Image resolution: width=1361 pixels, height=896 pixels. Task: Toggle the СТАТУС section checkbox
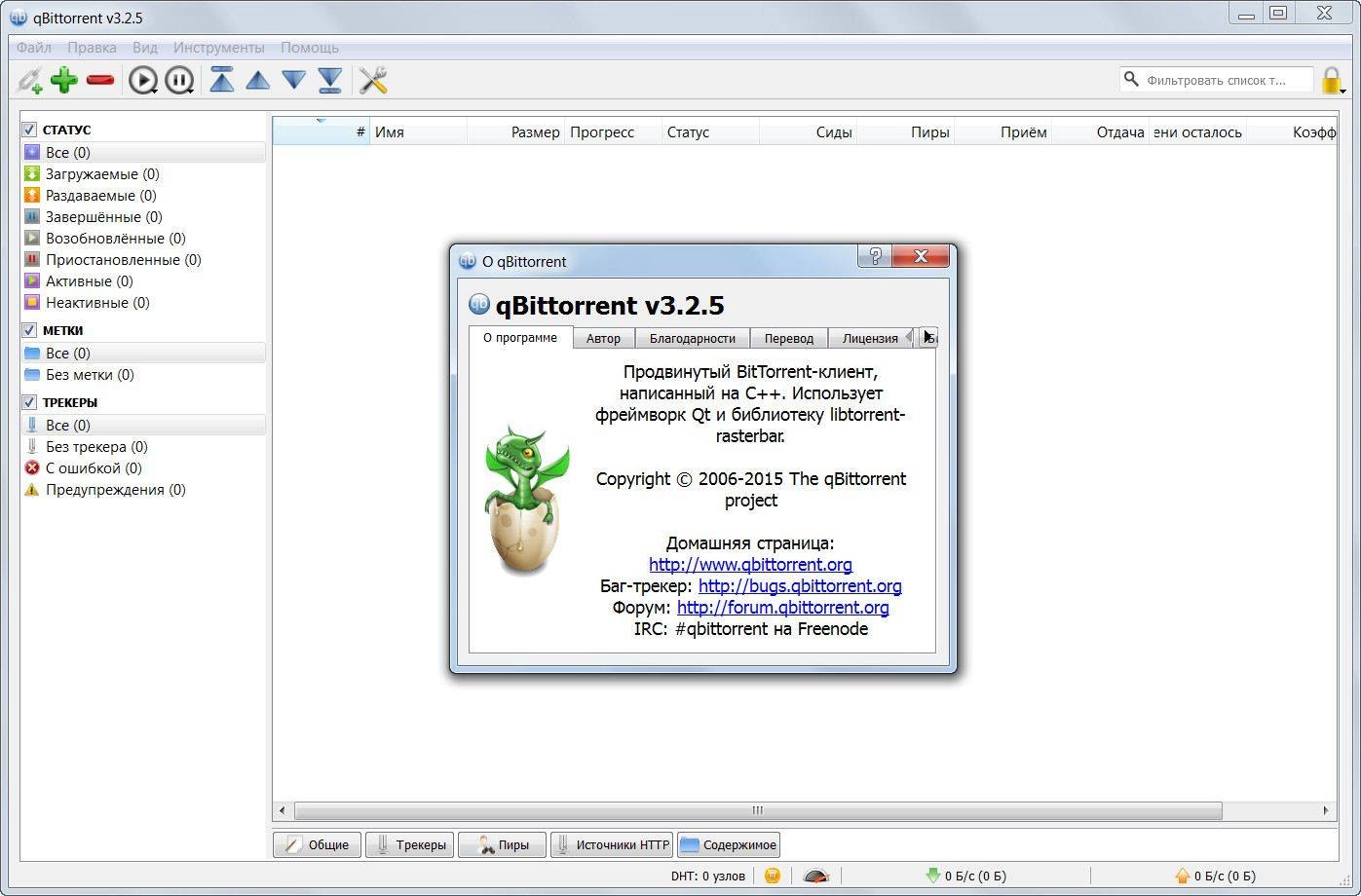[x=29, y=130]
